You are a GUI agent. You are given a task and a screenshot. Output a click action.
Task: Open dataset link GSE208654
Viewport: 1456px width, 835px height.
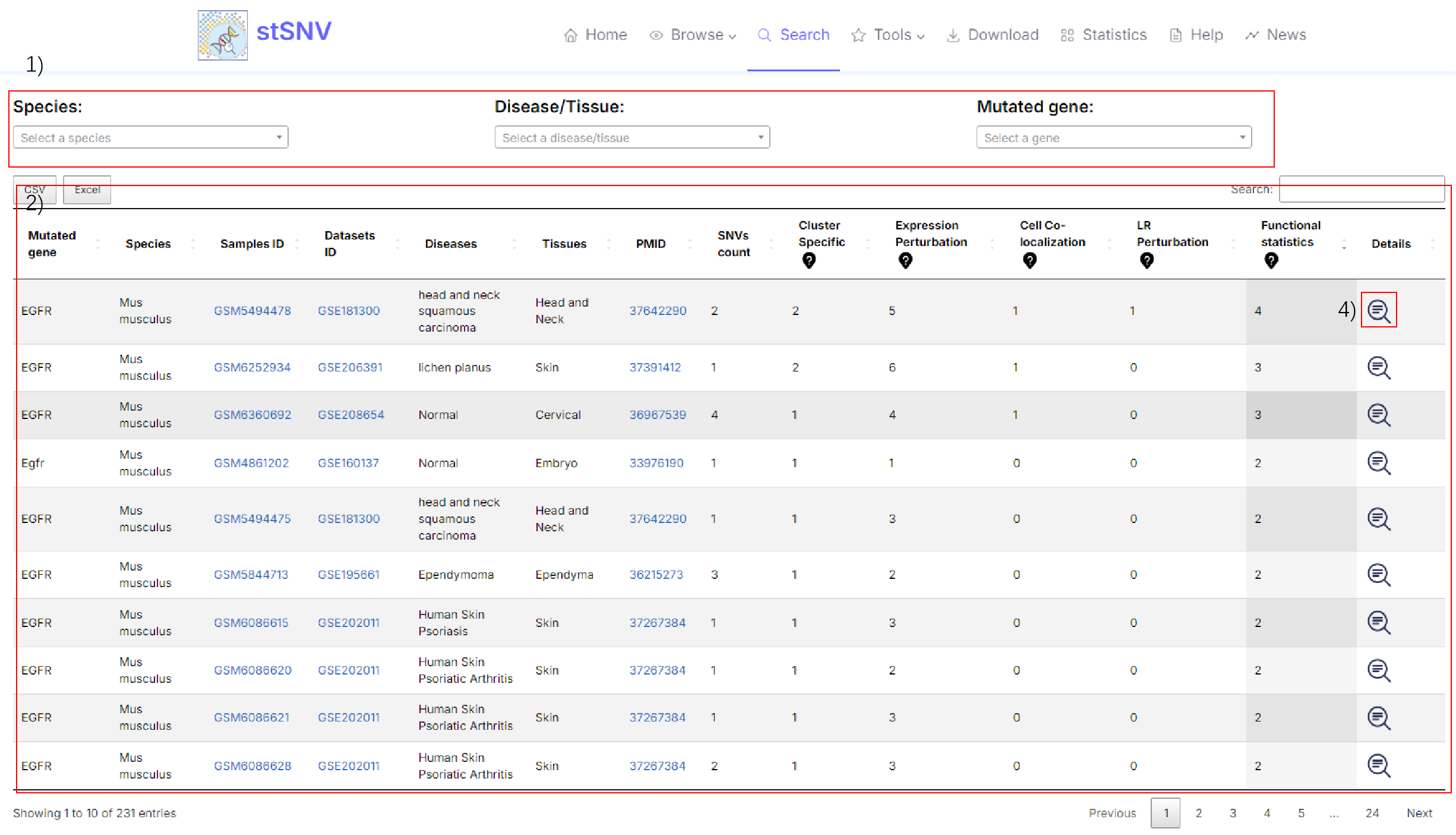click(350, 415)
